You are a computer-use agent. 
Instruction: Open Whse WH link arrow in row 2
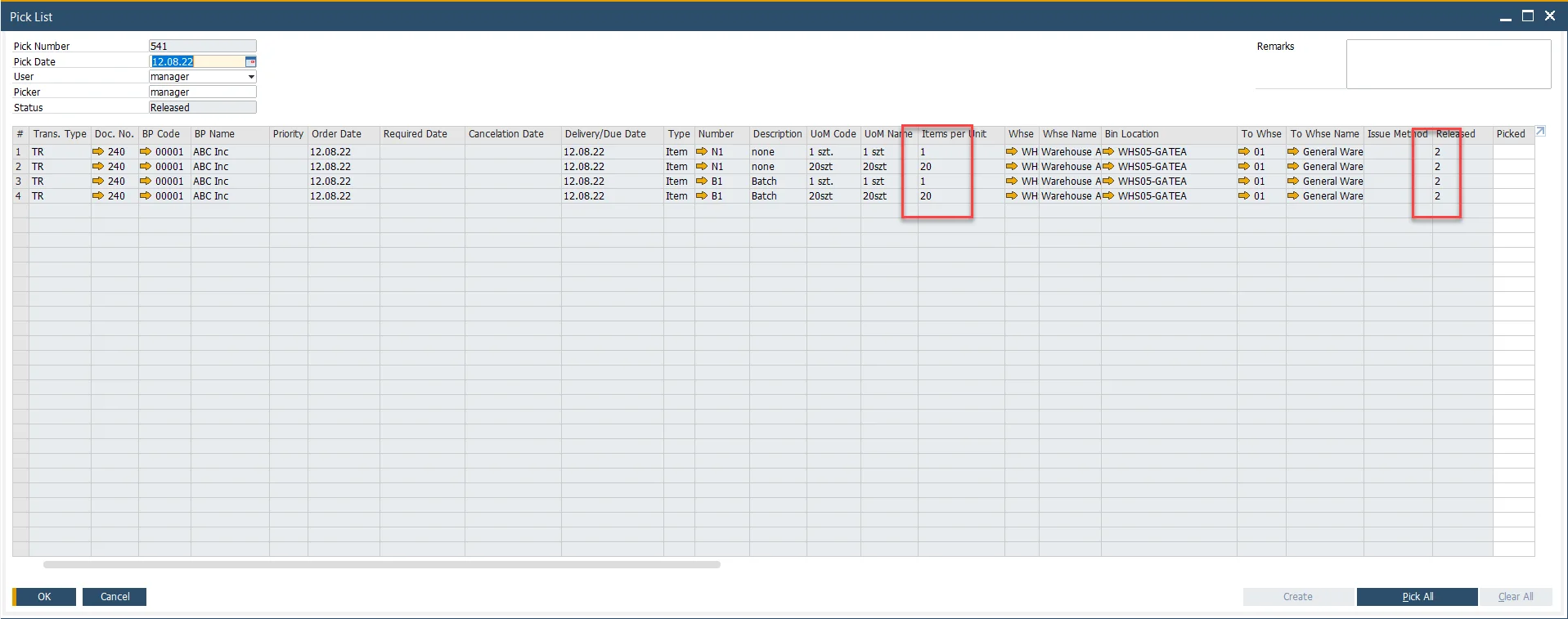1012,166
